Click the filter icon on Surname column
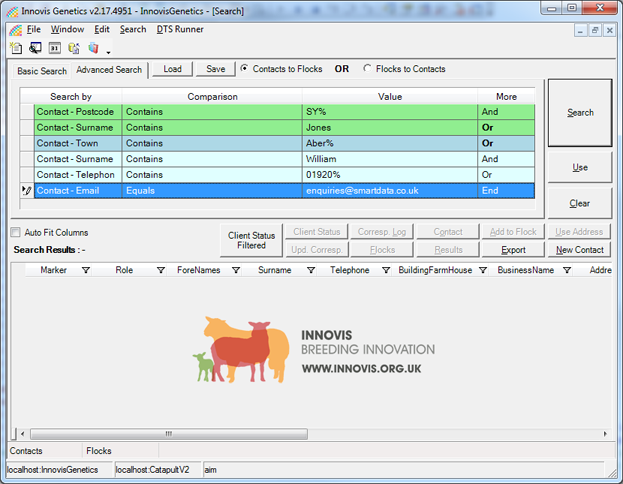 [306, 270]
